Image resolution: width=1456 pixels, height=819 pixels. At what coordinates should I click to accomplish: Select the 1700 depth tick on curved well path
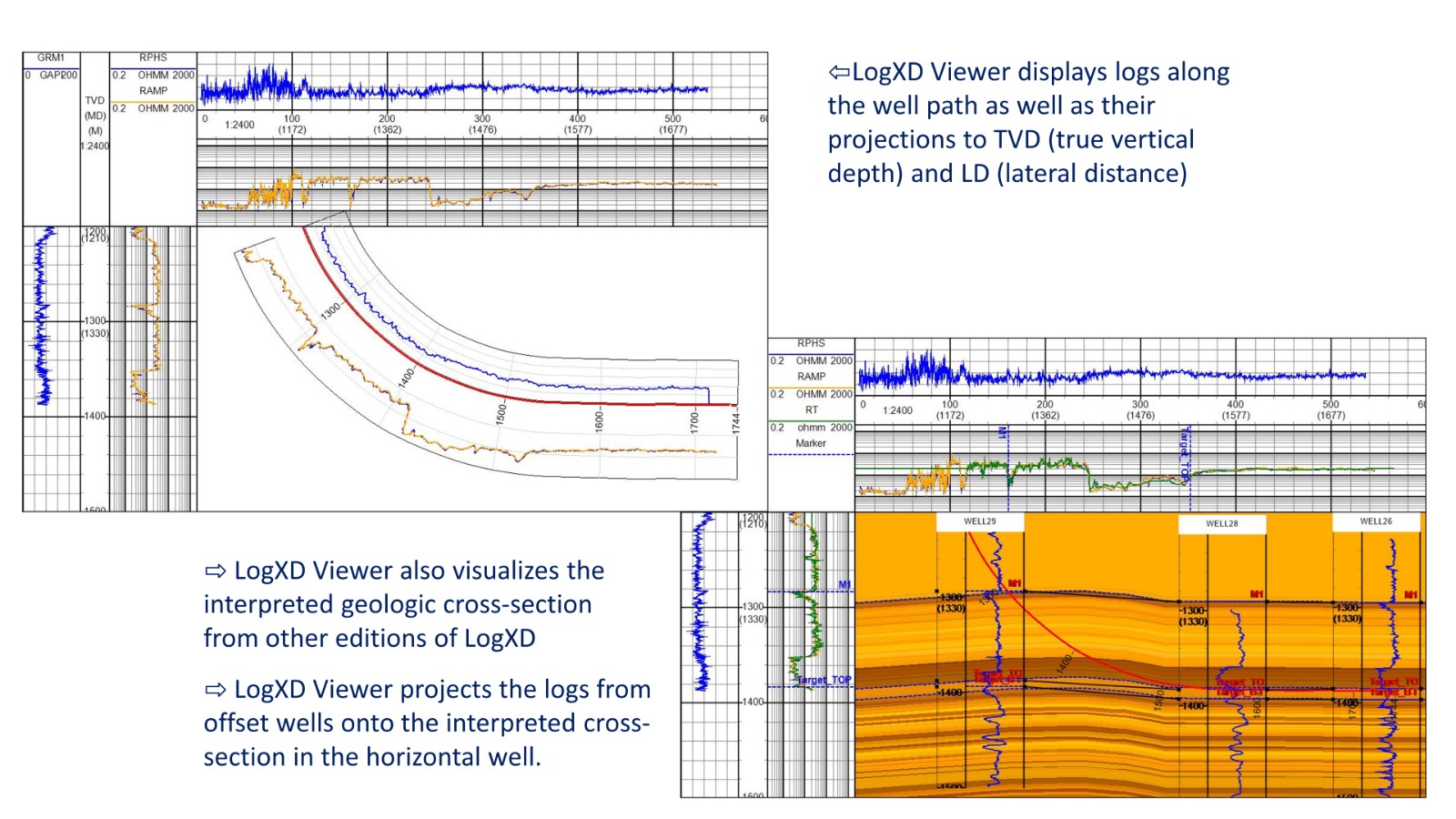694,422
